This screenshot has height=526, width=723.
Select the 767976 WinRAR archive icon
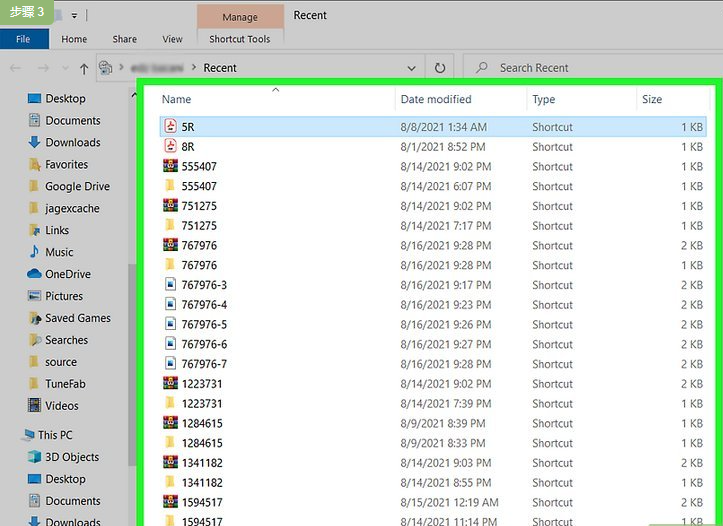171,245
